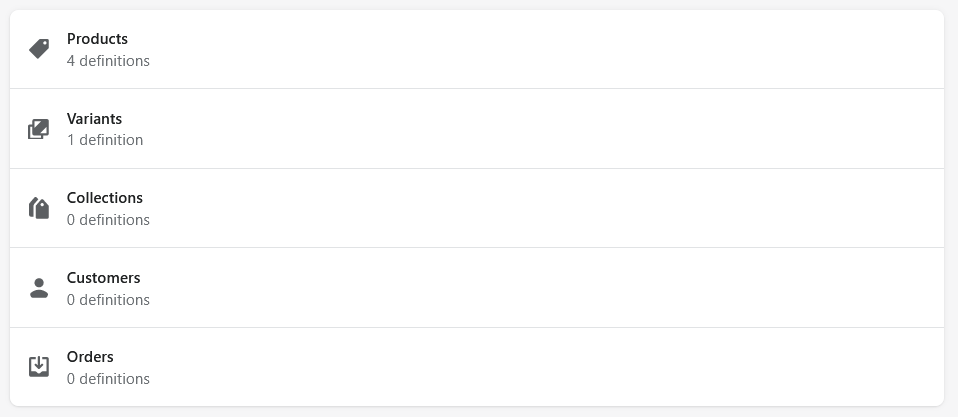Click the '4 definitions' text under Products
This screenshot has height=417, width=958.
click(108, 61)
